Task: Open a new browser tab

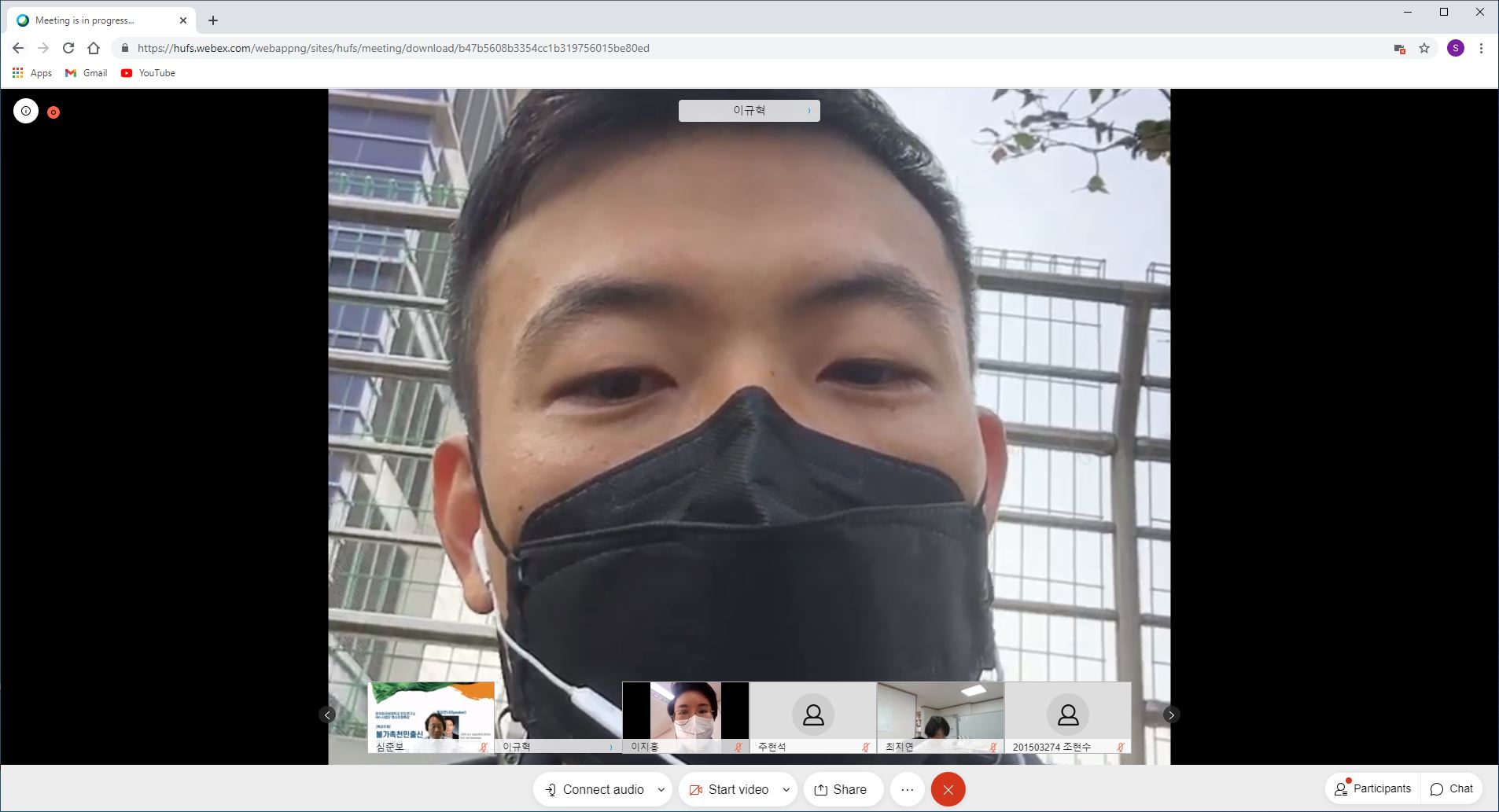Action: coord(213,20)
